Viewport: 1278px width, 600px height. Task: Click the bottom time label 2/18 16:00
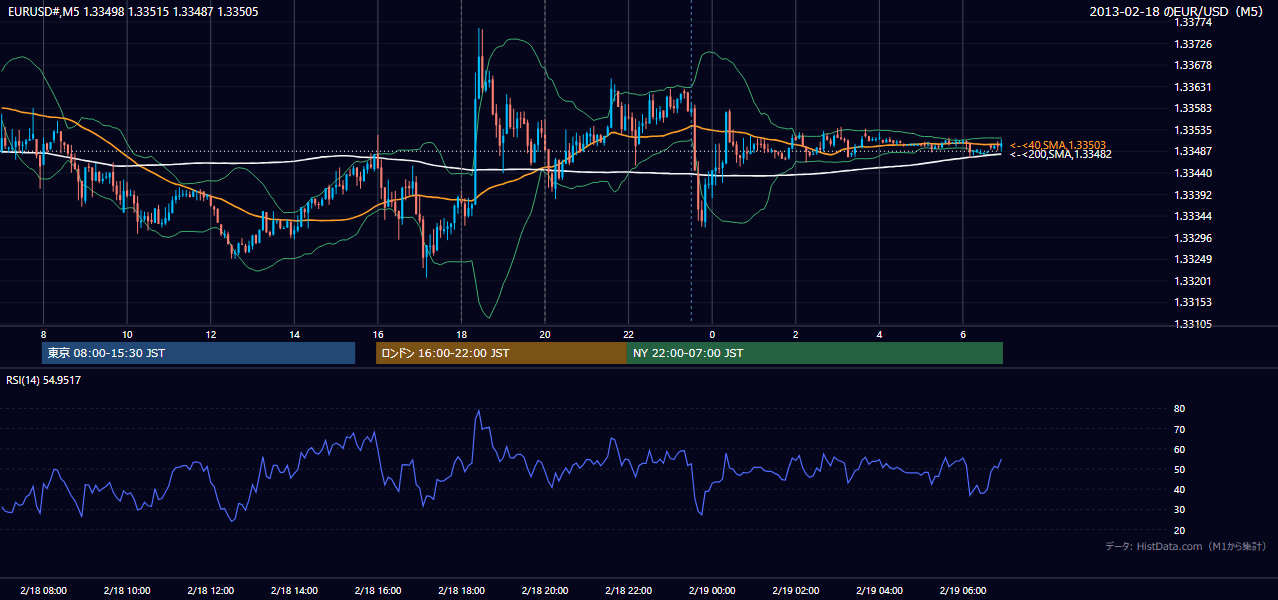pyautogui.click(x=377, y=591)
